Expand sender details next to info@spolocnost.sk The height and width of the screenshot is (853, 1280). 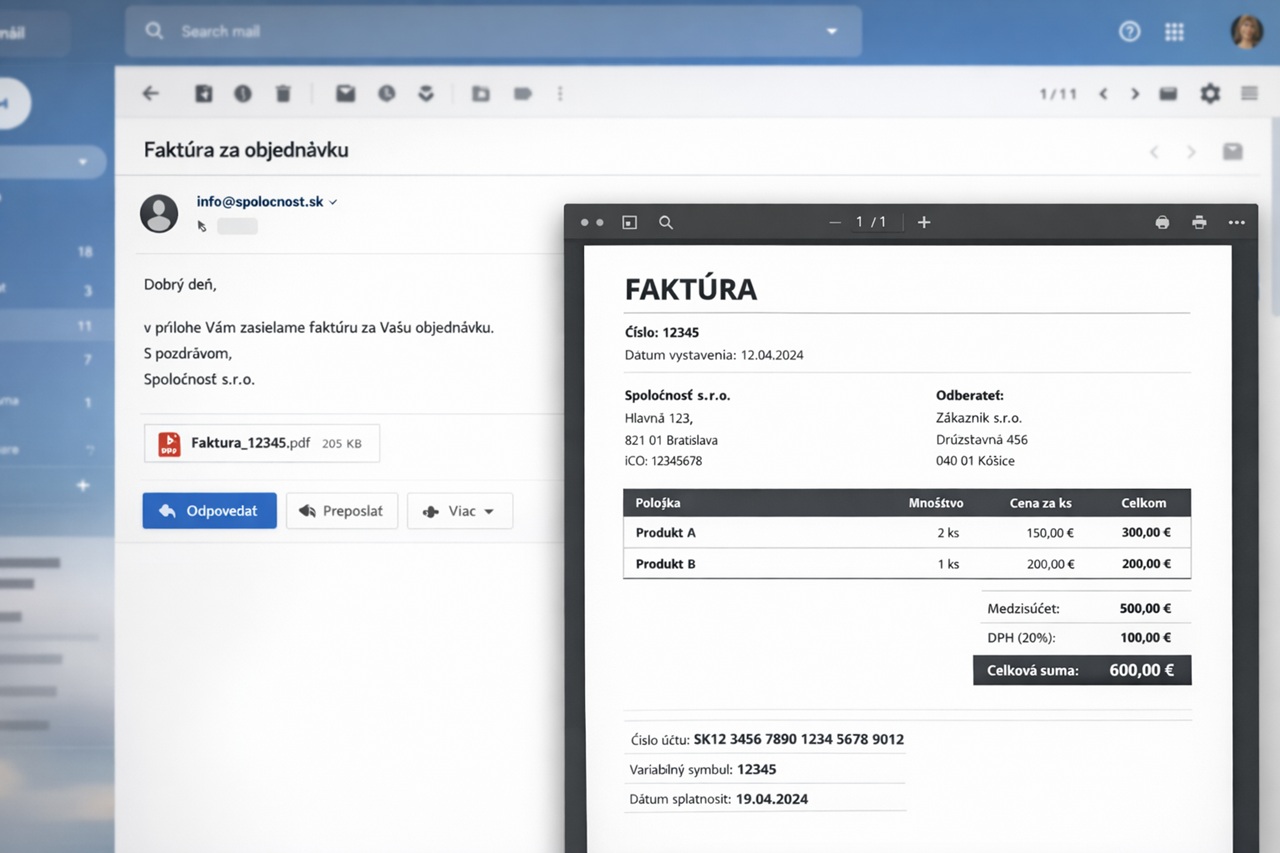point(334,202)
